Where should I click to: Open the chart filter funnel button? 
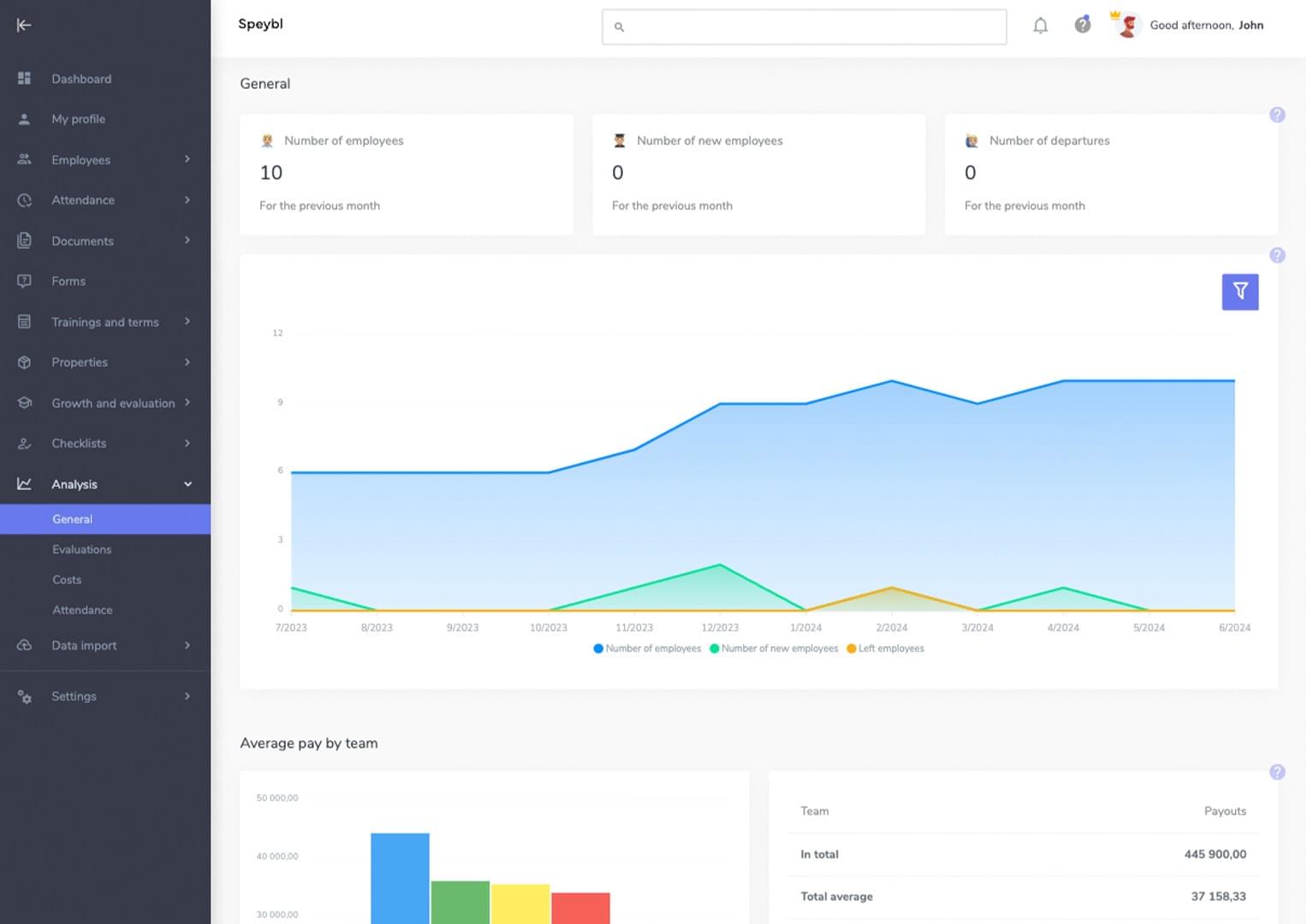[x=1239, y=292]
